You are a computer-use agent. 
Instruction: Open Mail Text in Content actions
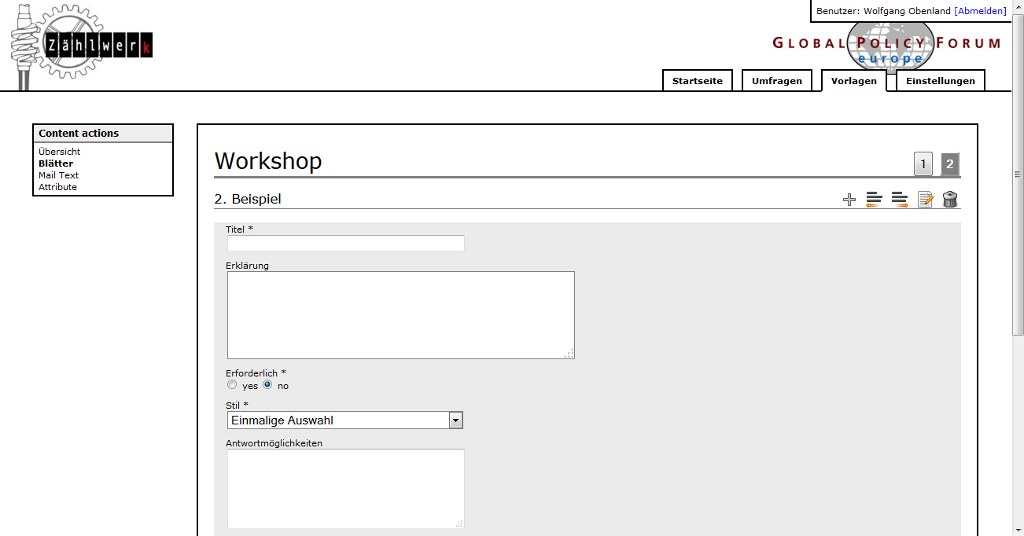tap(58, 175)
